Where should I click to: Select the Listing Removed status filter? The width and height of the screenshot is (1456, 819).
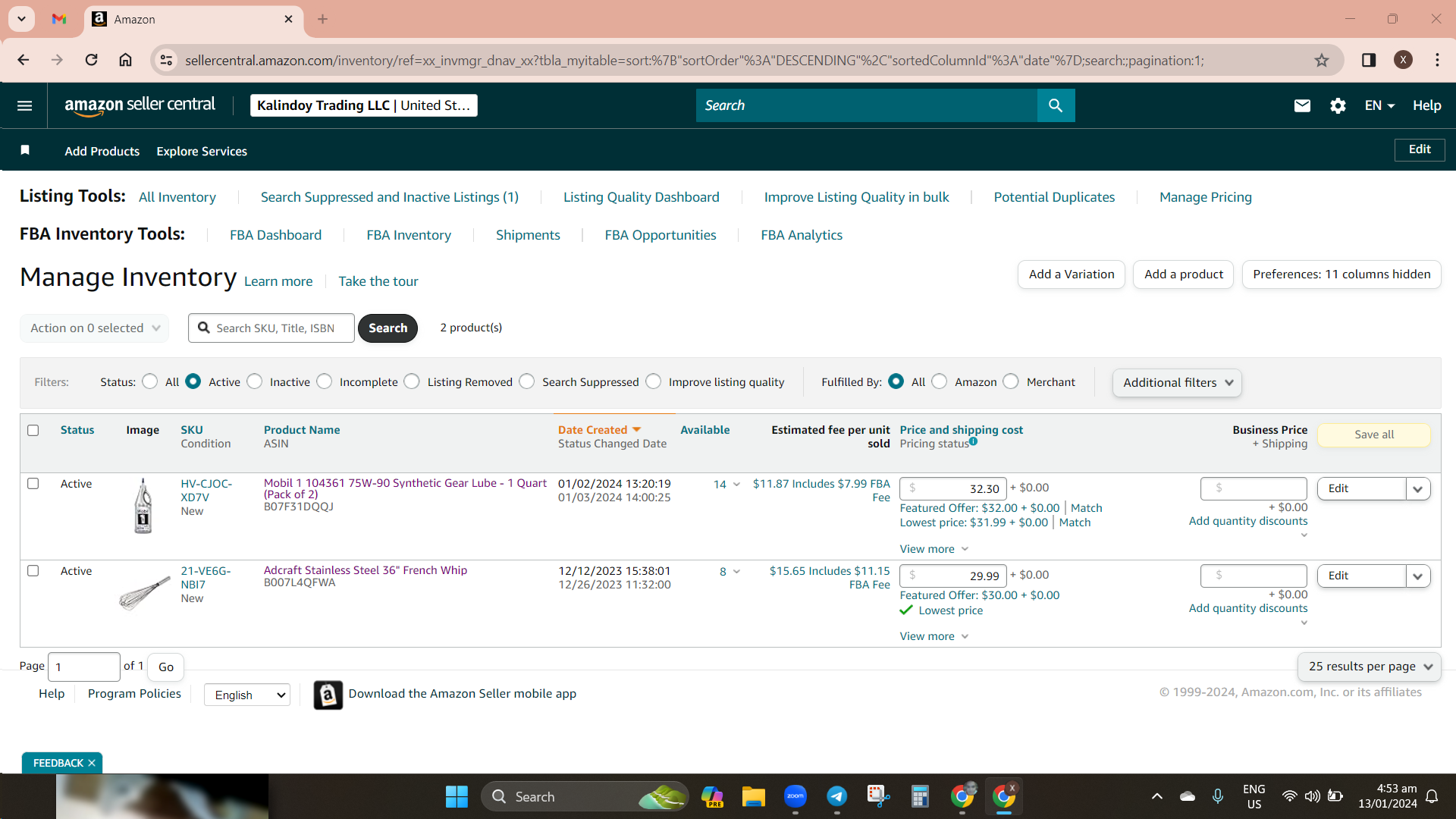click(412, 381)
